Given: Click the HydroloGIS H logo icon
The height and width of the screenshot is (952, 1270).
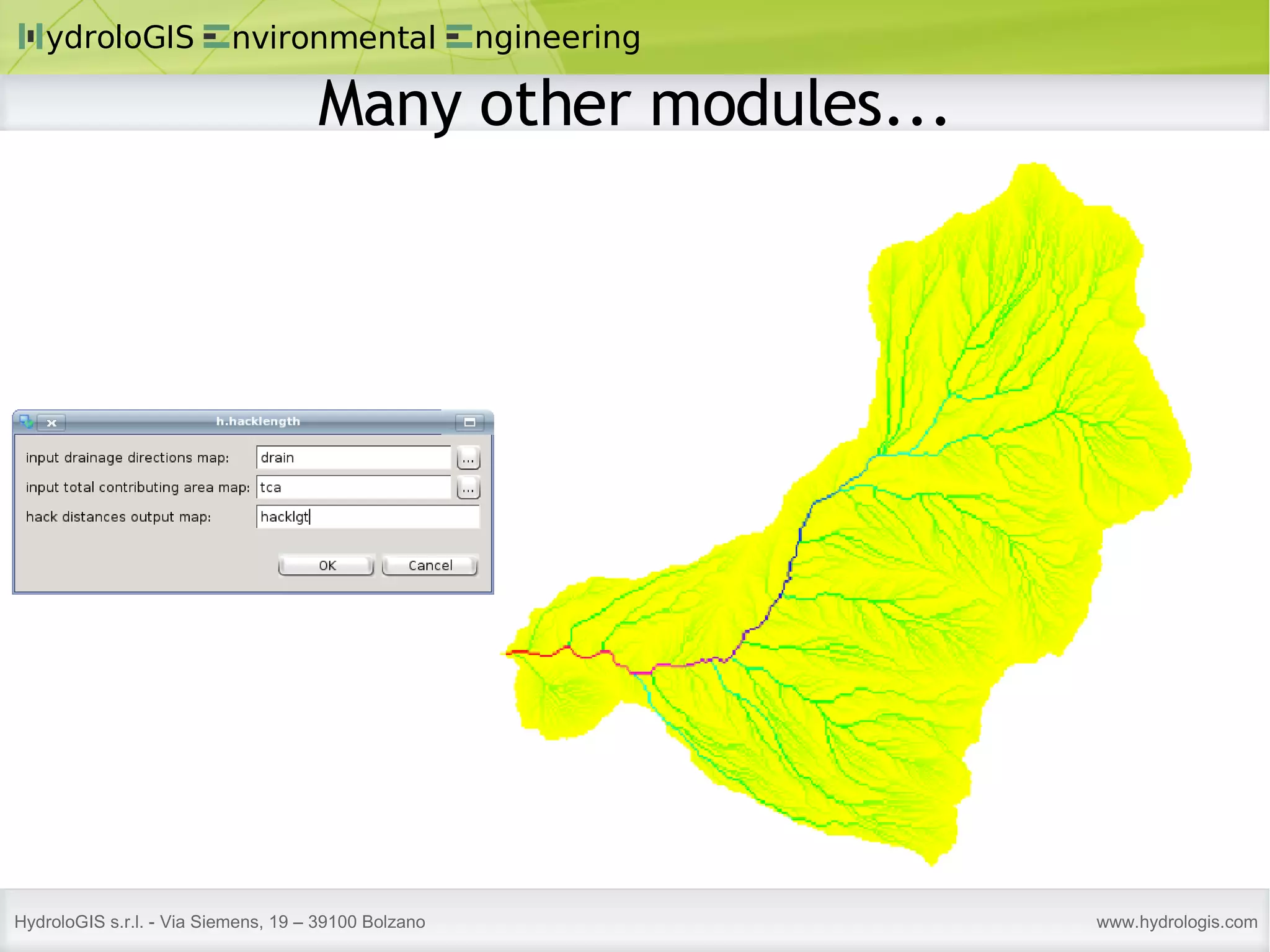Looking at the screenshot, I should (30, 37).
